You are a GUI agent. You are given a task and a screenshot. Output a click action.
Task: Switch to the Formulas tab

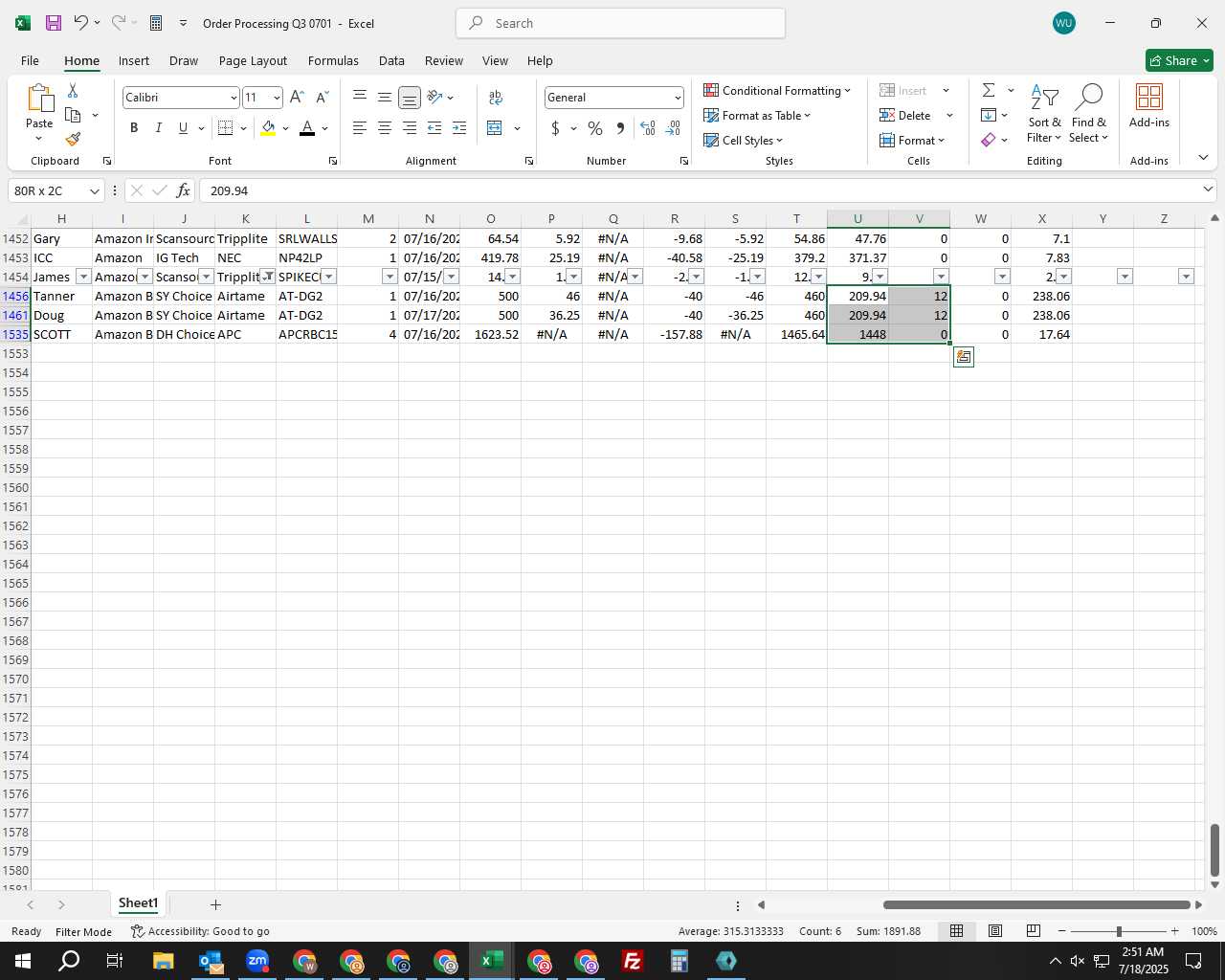coord(333,60)
